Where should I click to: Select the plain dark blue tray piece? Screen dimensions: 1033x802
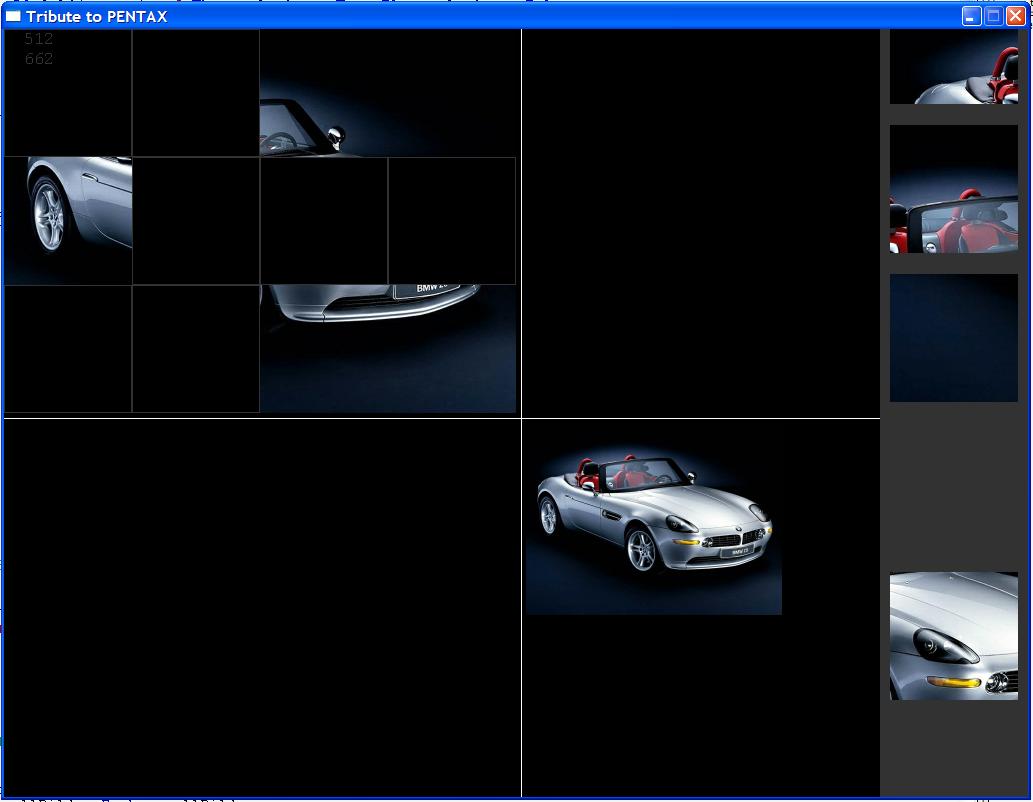(953, 338)
